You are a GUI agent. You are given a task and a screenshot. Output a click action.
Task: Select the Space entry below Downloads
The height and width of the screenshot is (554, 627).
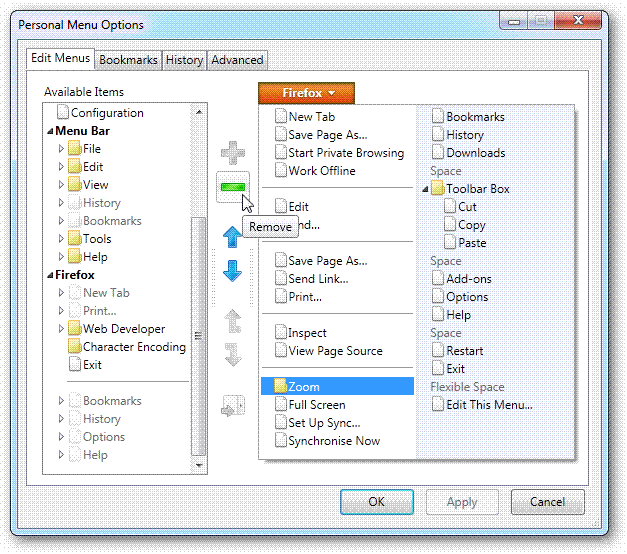[445, 171]
